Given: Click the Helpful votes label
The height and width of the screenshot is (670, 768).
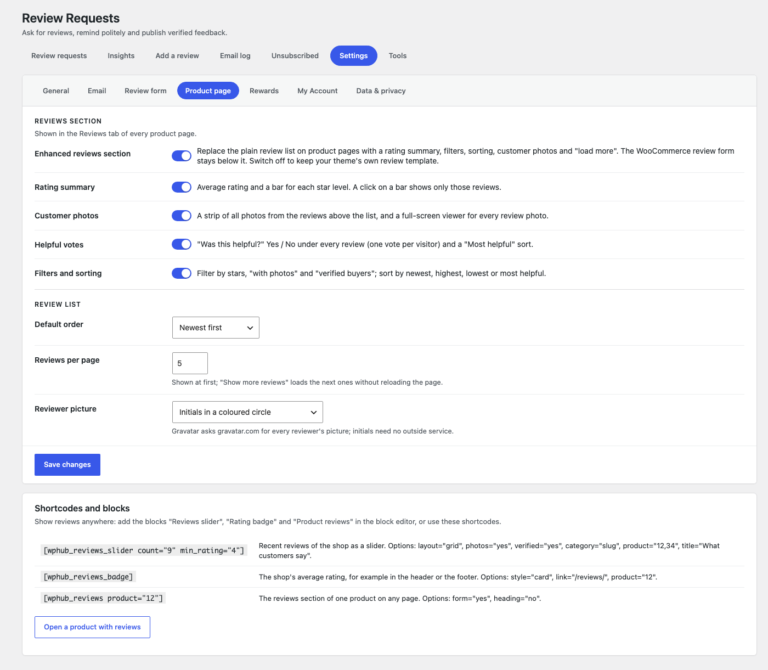Looking at the screenshot, I should coord(59,244).
